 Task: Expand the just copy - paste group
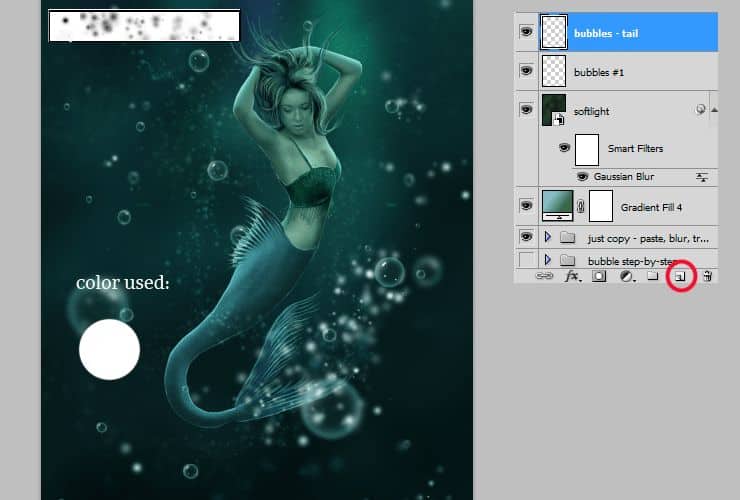point(547,237)
